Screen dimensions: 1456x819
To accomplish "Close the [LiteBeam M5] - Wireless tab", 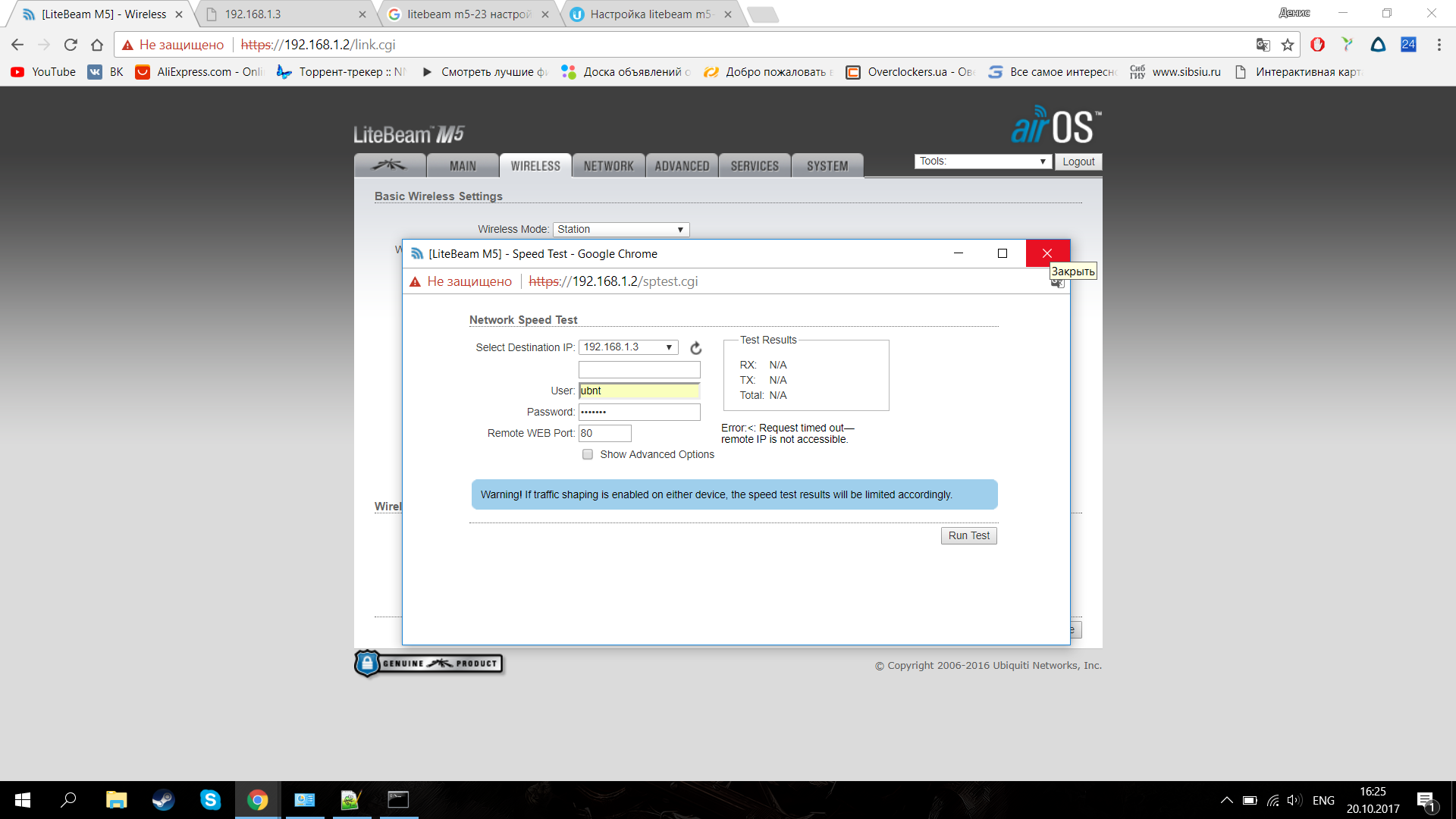I will pos(179,14).
